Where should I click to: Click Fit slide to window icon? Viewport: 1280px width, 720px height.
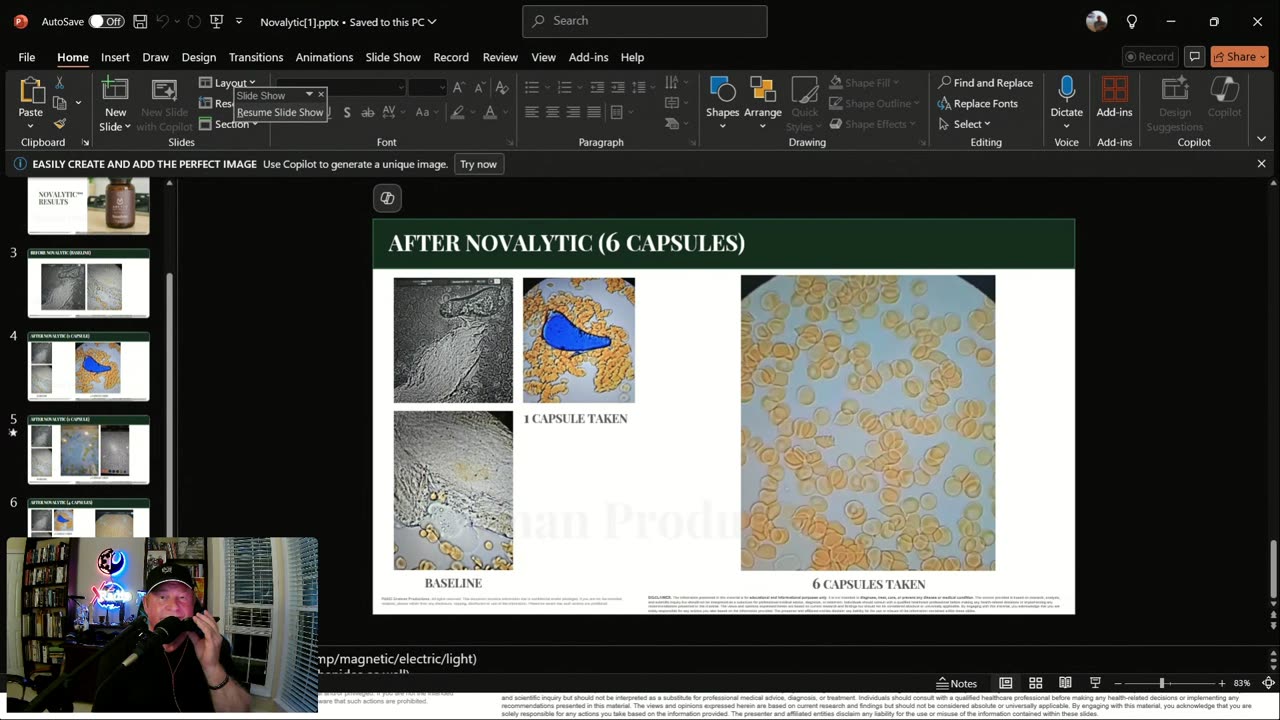click(x=1268, y=683)
